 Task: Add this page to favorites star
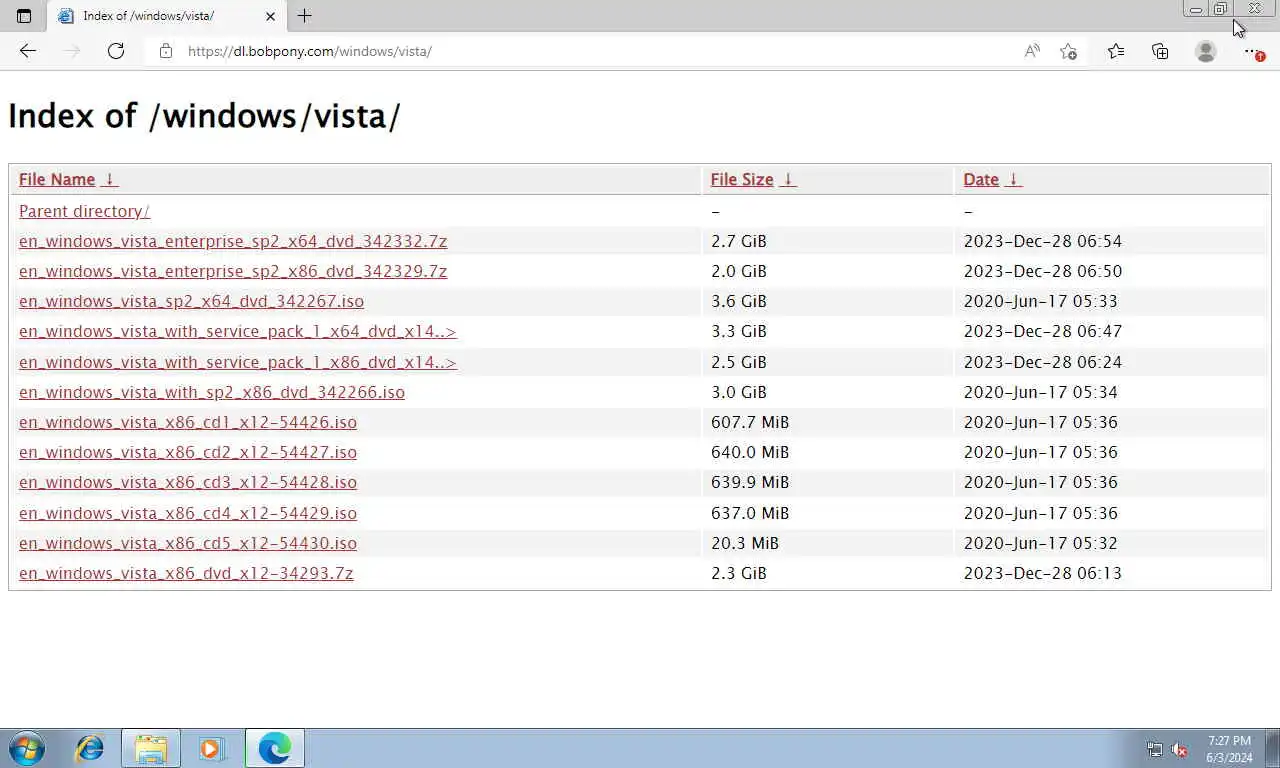click(x=1068, y=51)
